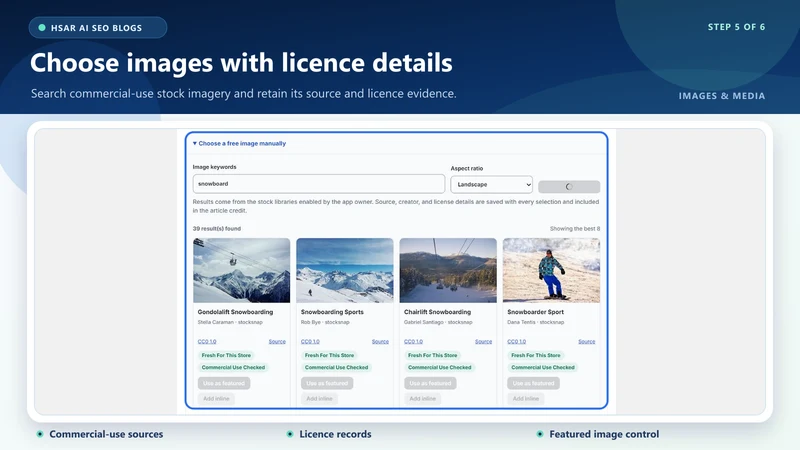Open Source link for Snowboarder Sport

pos(587,341)
